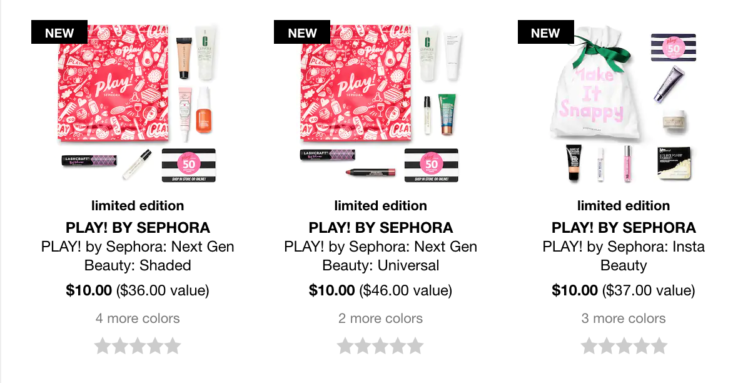The image size is (733, 383).
Task: Open the Next Gen Beauty: Universal product image
Action: point(381,103)
